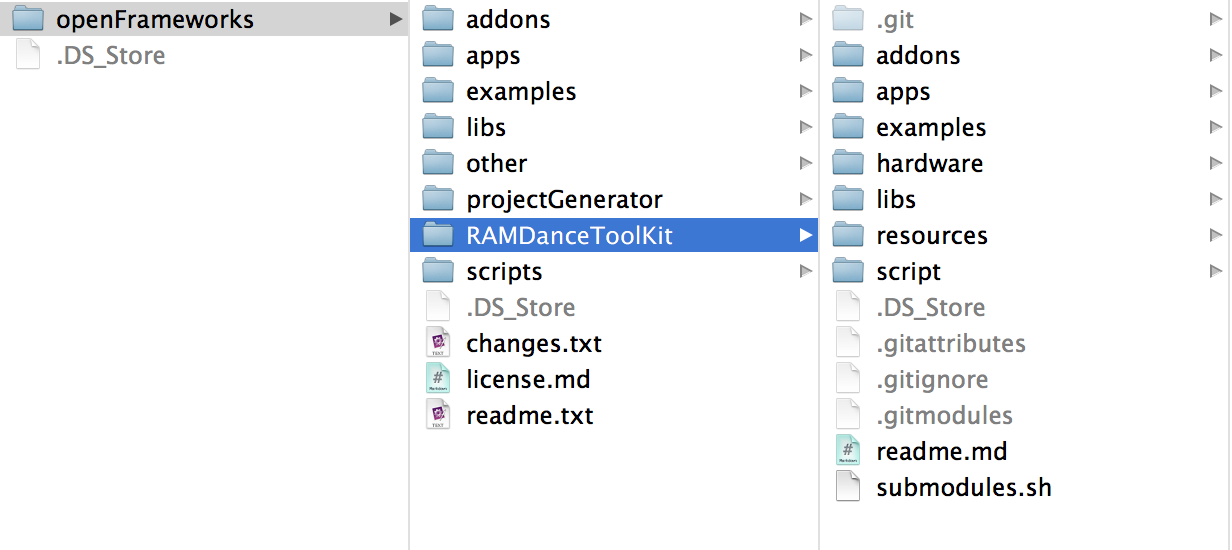The width and height of the screenshot is (1232, 550).
Task: Click the openFrameworks folder icon
Action: click(28, 19)
